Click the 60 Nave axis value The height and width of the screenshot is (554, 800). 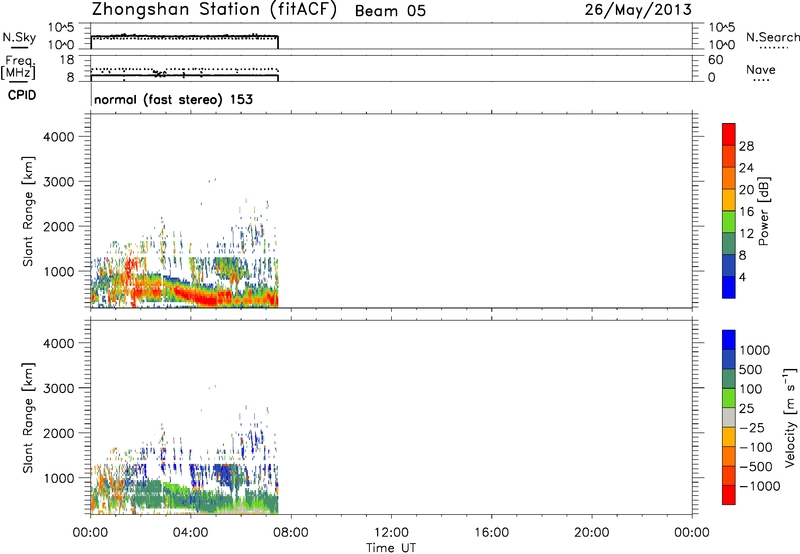tap(715, 60)
